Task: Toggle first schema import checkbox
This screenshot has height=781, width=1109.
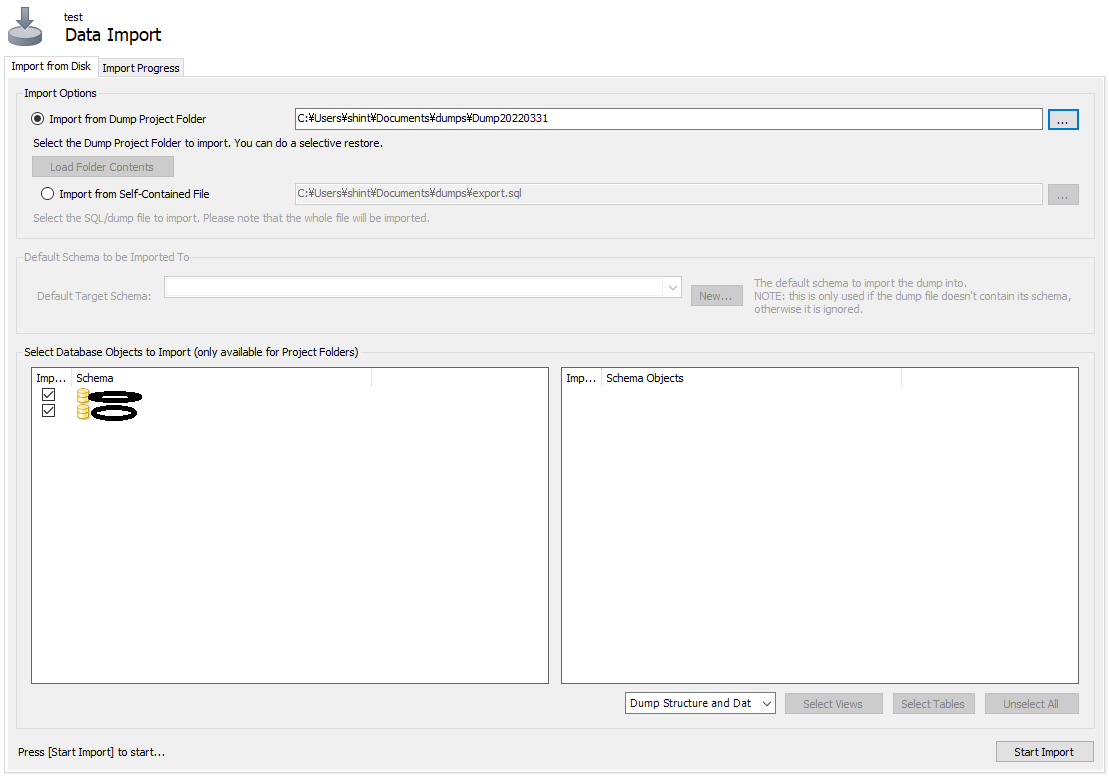Action: click(x=48, y=395)
